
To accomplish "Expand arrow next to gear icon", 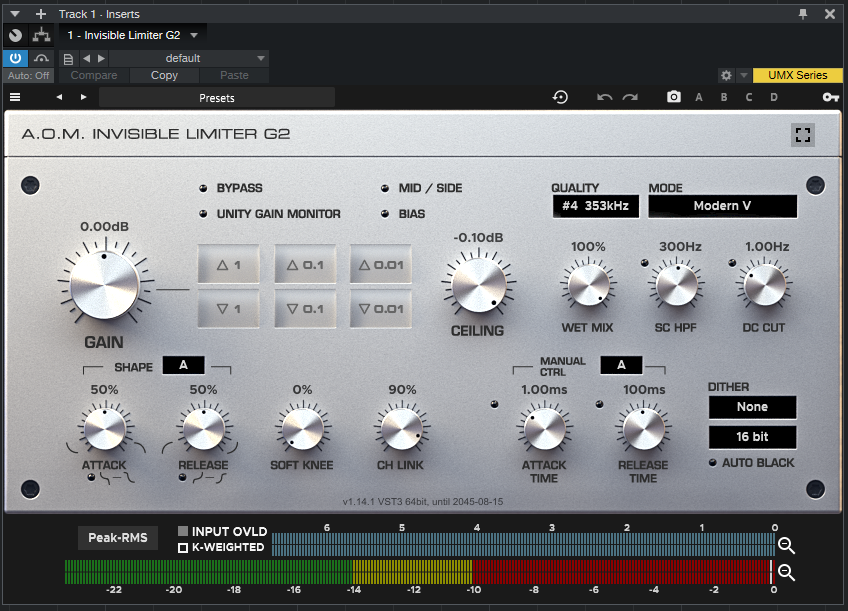I will click(x=744, y=75).
